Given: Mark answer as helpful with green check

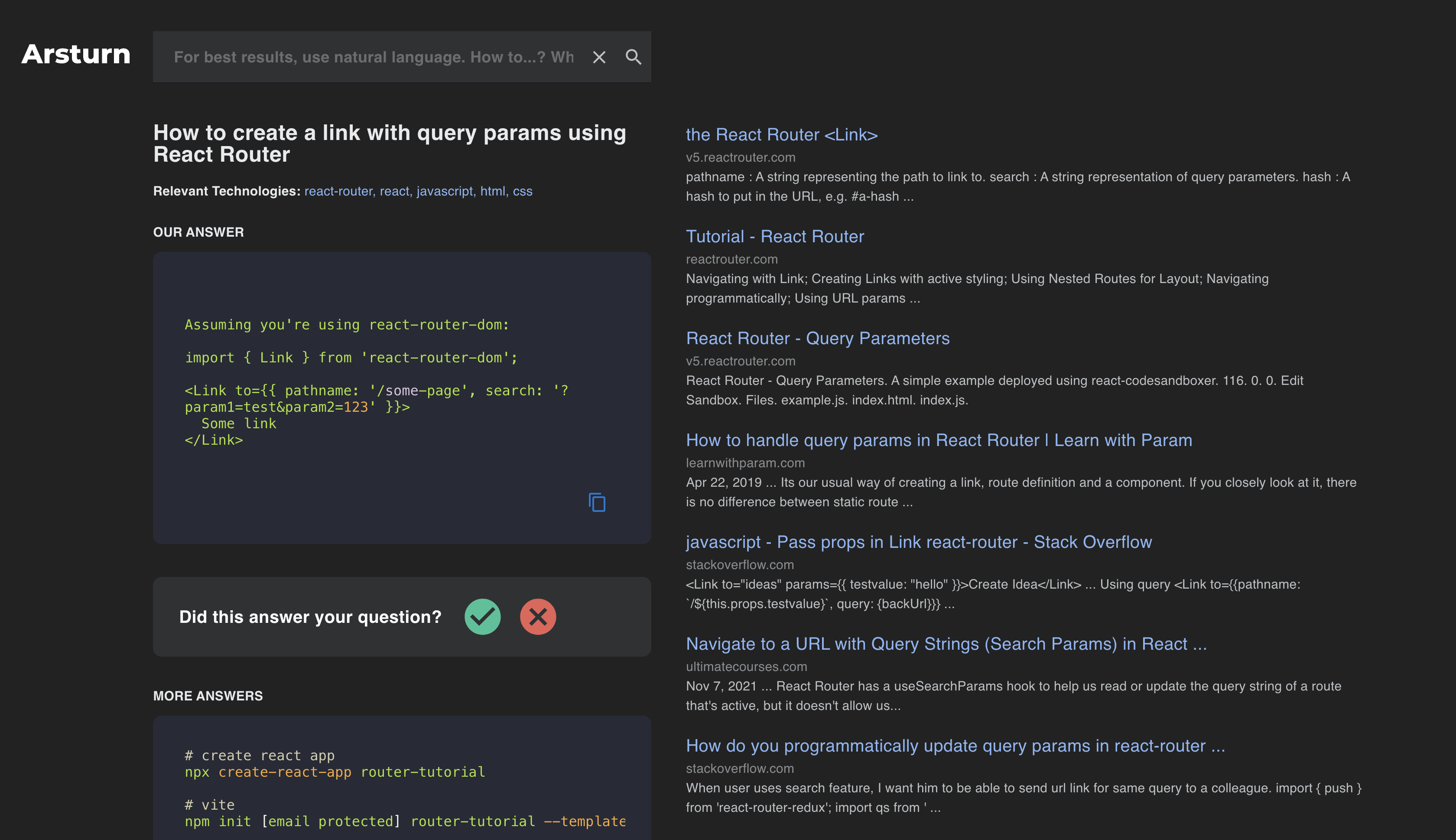Looking at the screenshot, I should coord(482,617).
